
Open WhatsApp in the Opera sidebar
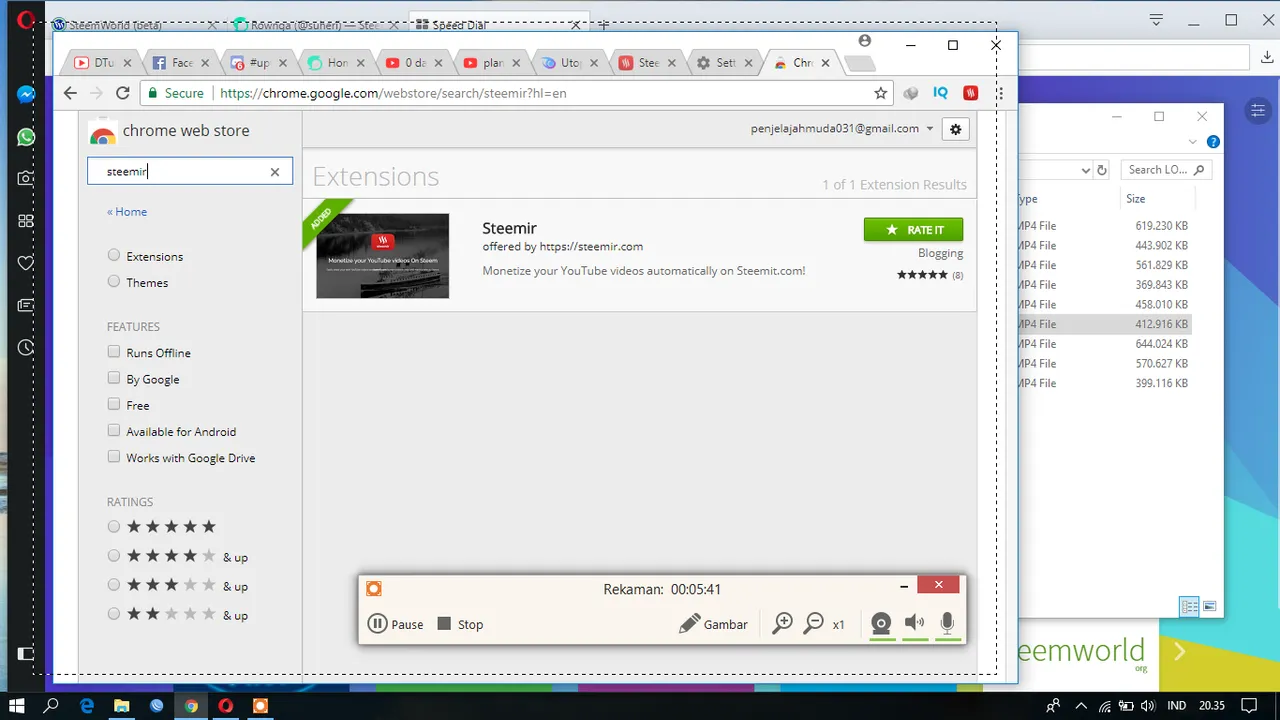26,137
